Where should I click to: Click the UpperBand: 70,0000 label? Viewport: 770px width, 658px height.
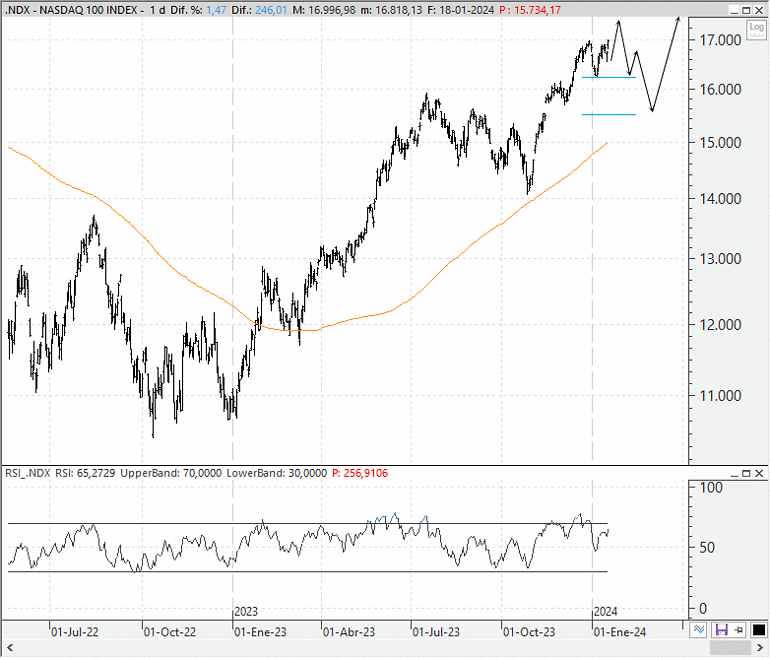171,473
